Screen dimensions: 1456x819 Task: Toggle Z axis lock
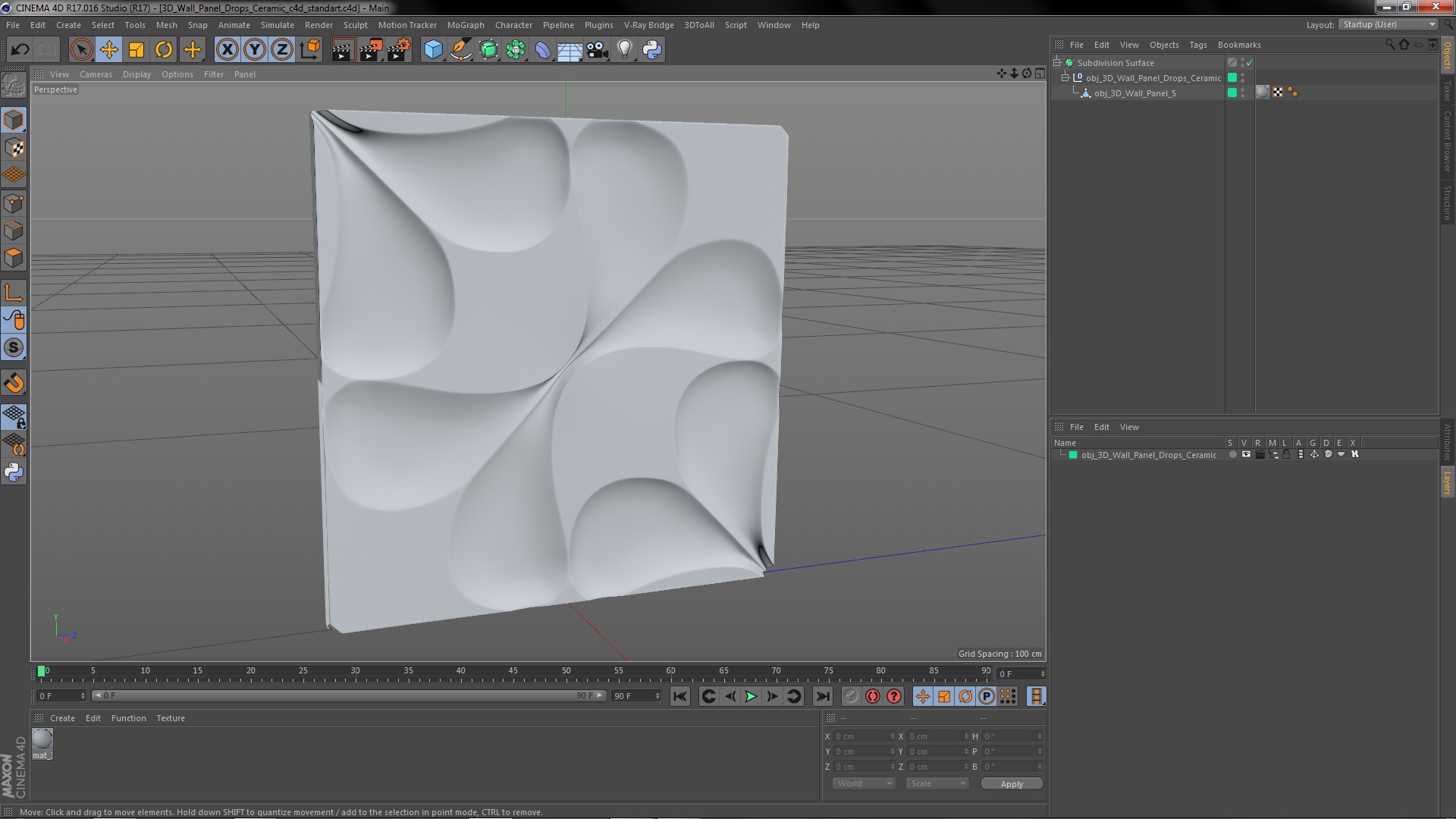[x=282, y=50]
